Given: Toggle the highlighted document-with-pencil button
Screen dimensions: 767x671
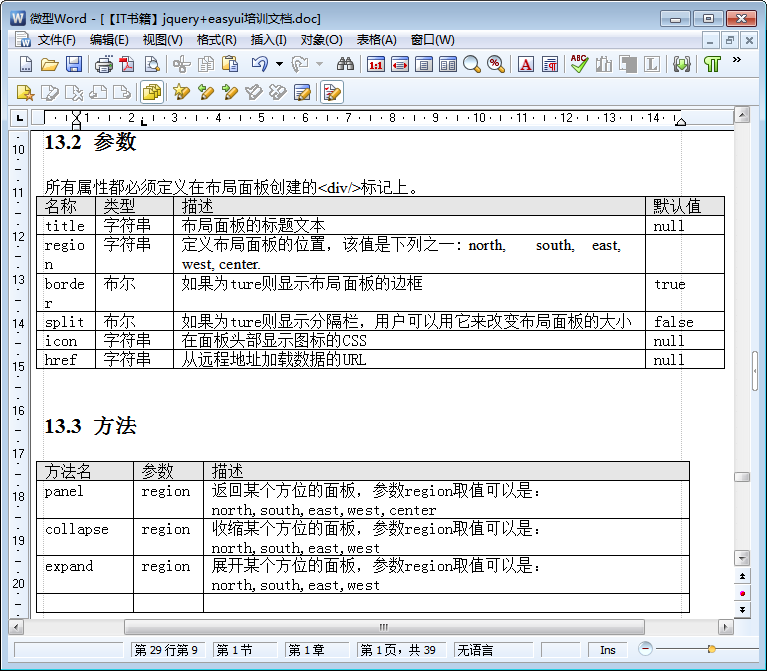Looking at the screenshot, I should pyautogui.click(x=332, y=92).
